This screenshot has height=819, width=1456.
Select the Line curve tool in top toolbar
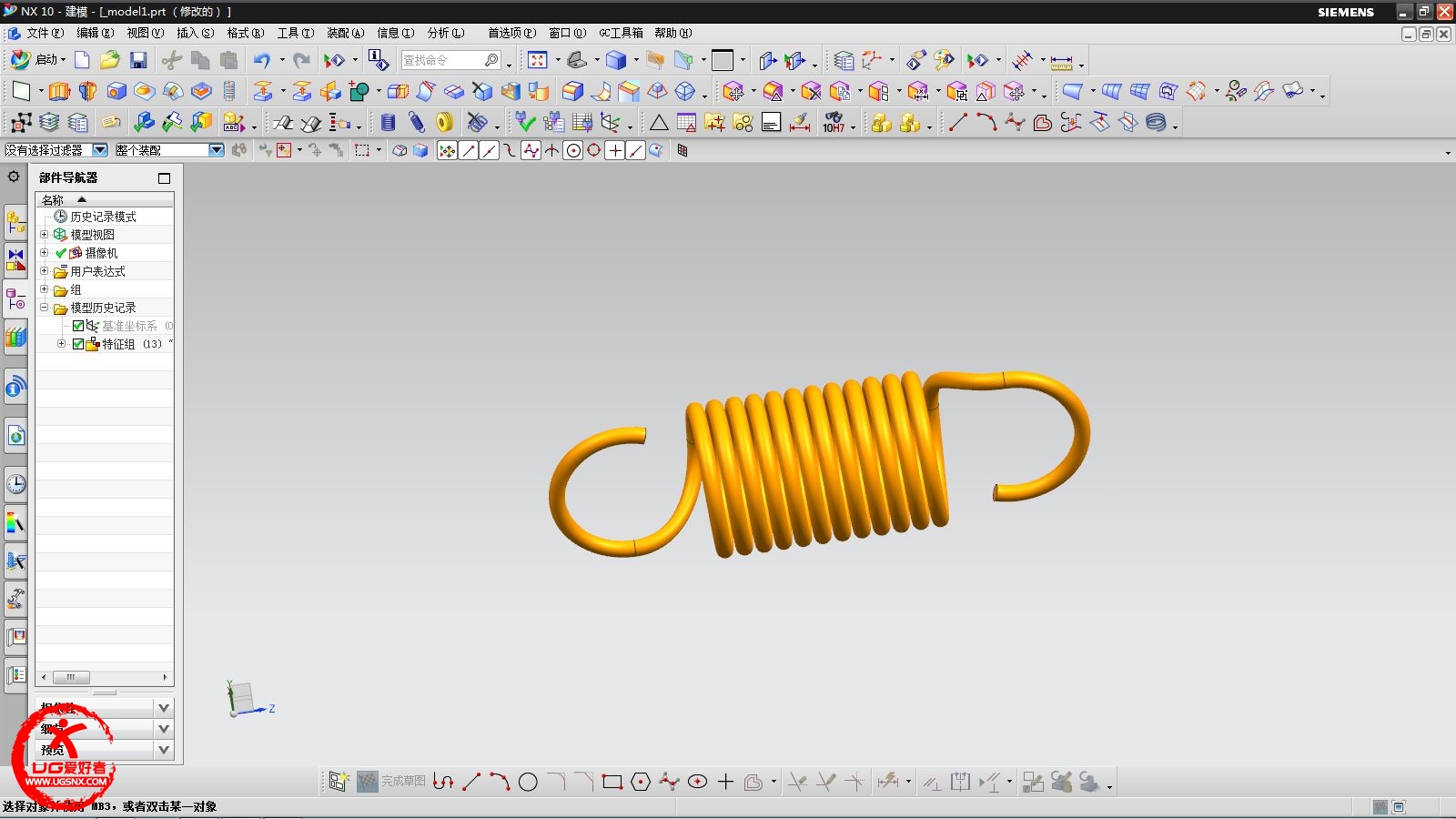click(x=957, y=123)
